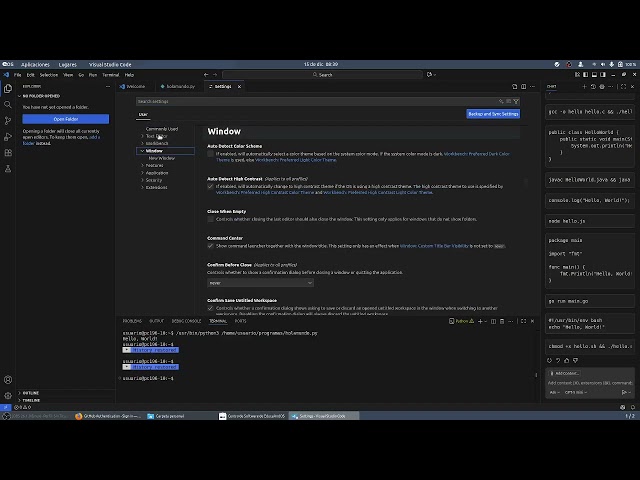This screenshot has height=480, width=640.
Task: Switch to the Problems panel tab
Action: [132, 321]
